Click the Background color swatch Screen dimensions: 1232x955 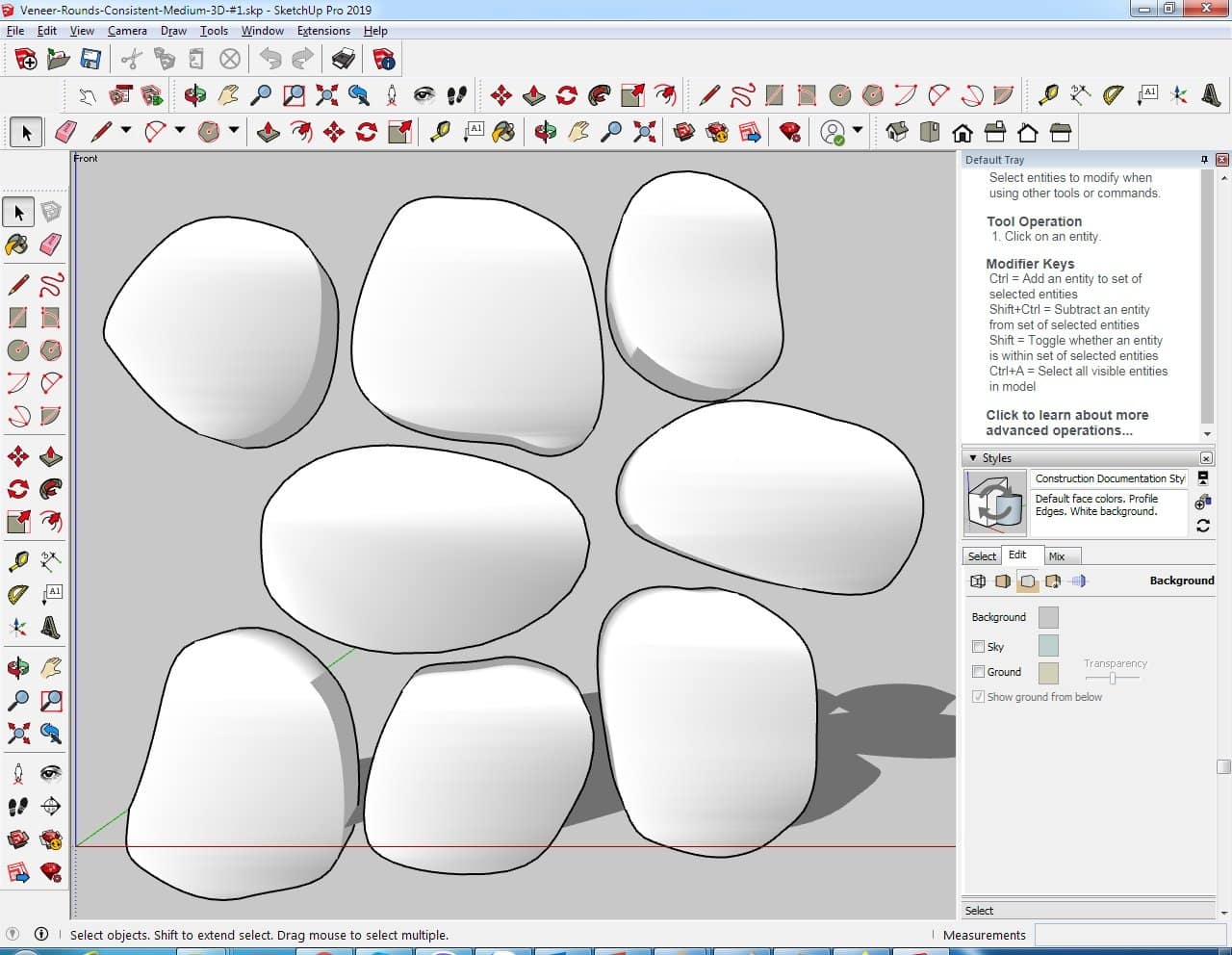click(1048, 617)
